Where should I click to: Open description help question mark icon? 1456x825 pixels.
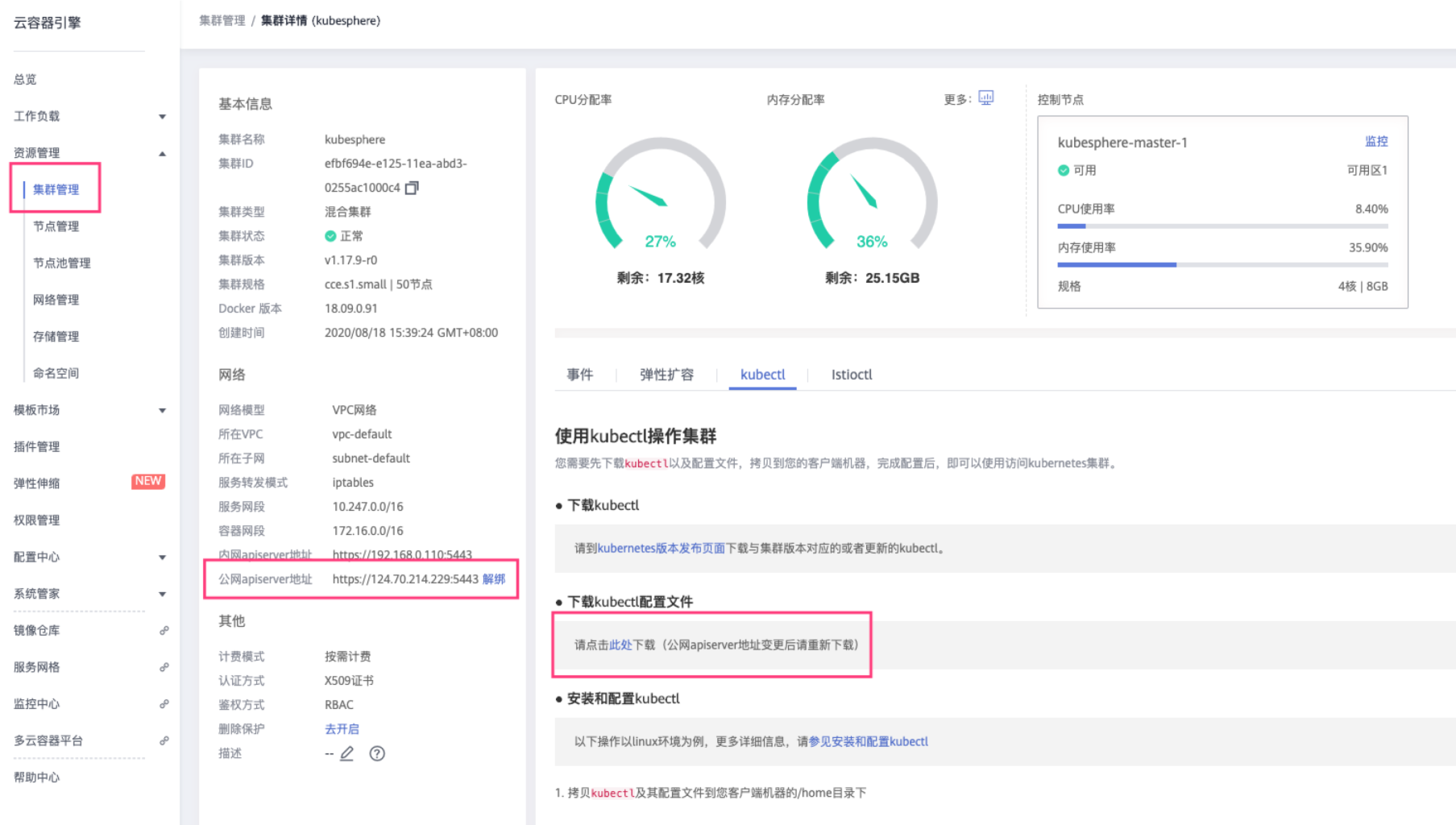[x=377, y=753]
